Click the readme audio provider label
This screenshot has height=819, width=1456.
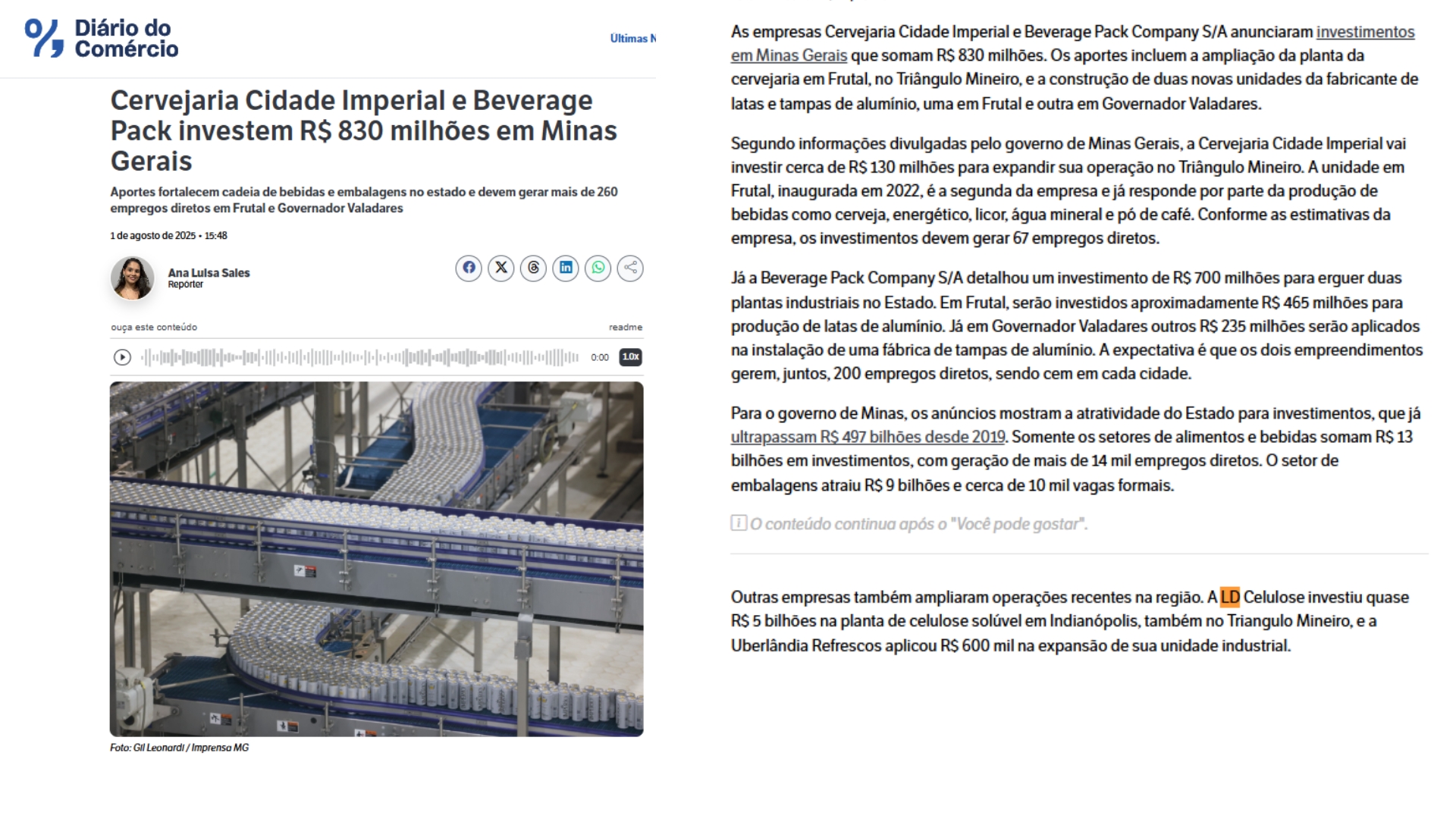point(625,327)
